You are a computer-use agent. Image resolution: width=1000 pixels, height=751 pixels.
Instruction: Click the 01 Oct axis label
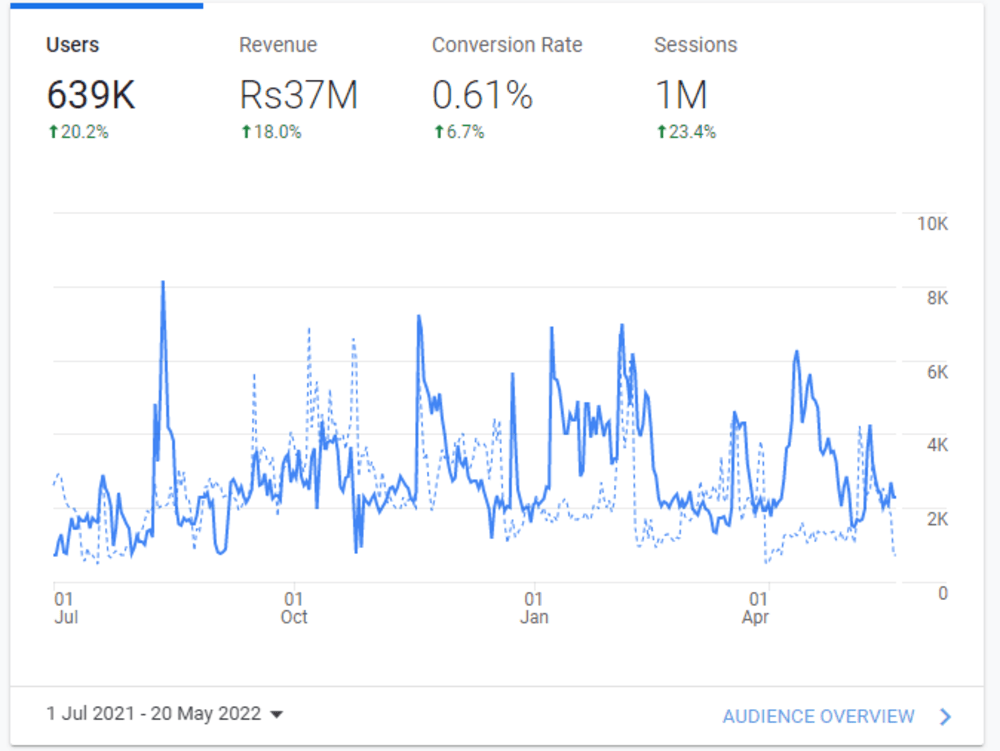click(x=294, y=608)
